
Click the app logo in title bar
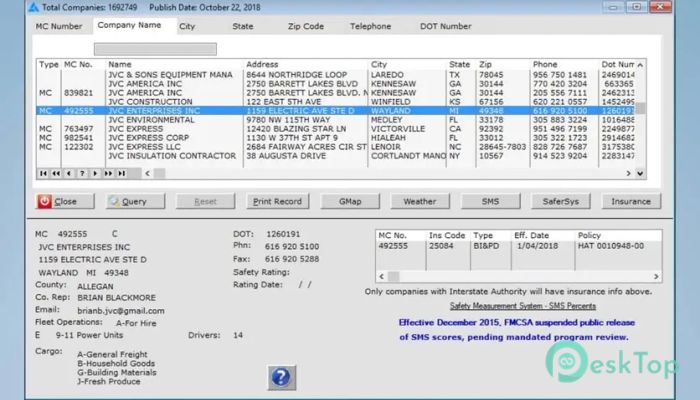[33, 7]
